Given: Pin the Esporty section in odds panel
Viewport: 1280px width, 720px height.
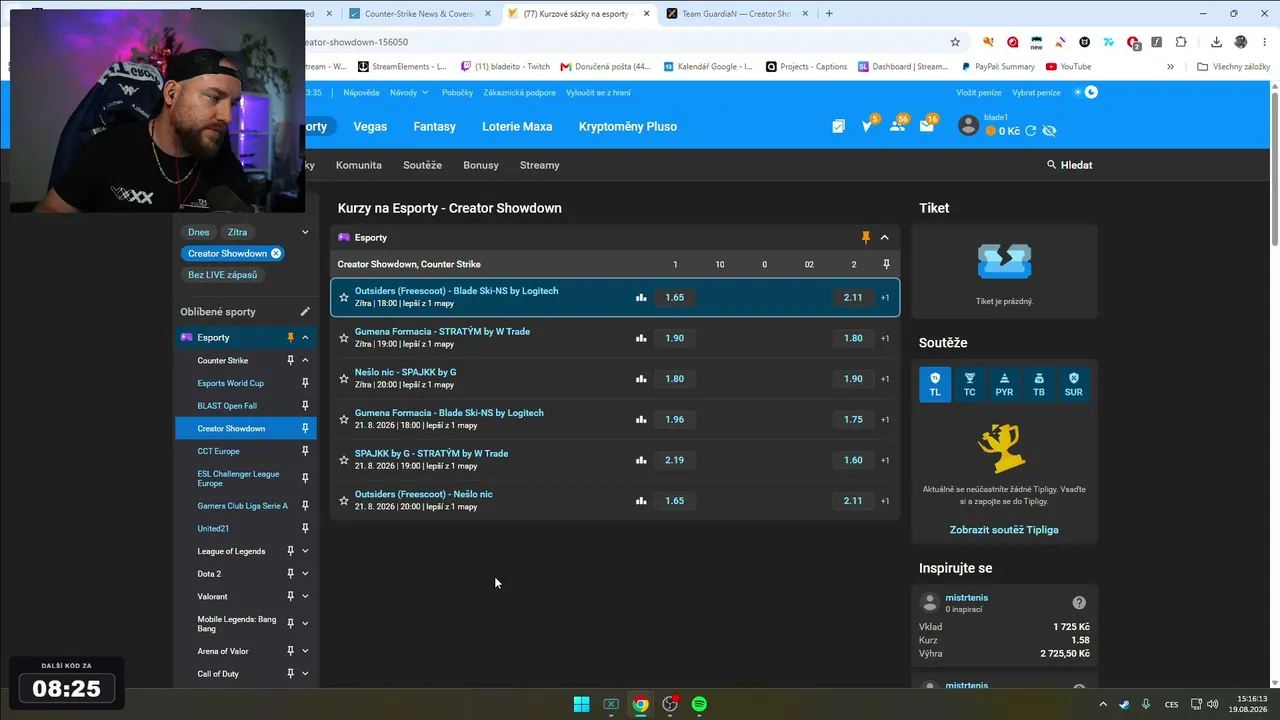Looking at the screenshot, I should coord(866,237).
